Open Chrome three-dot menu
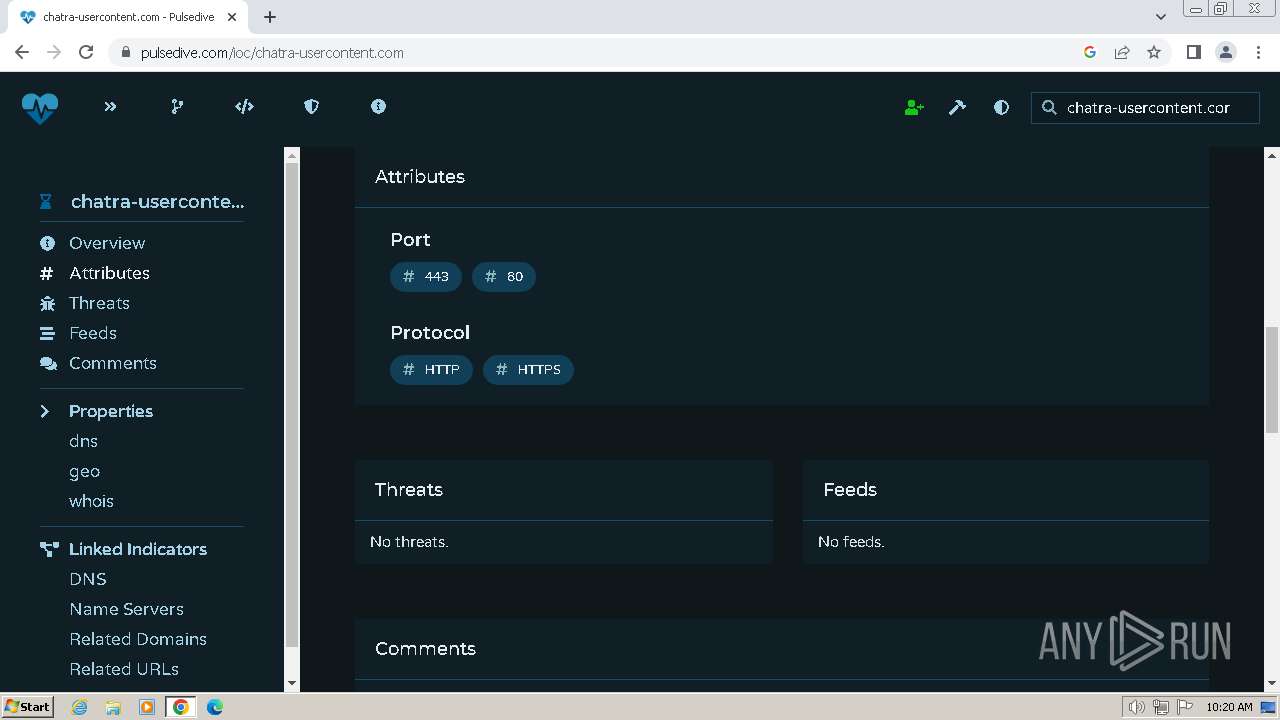The image size is (1280, 720). (1258, 52)
